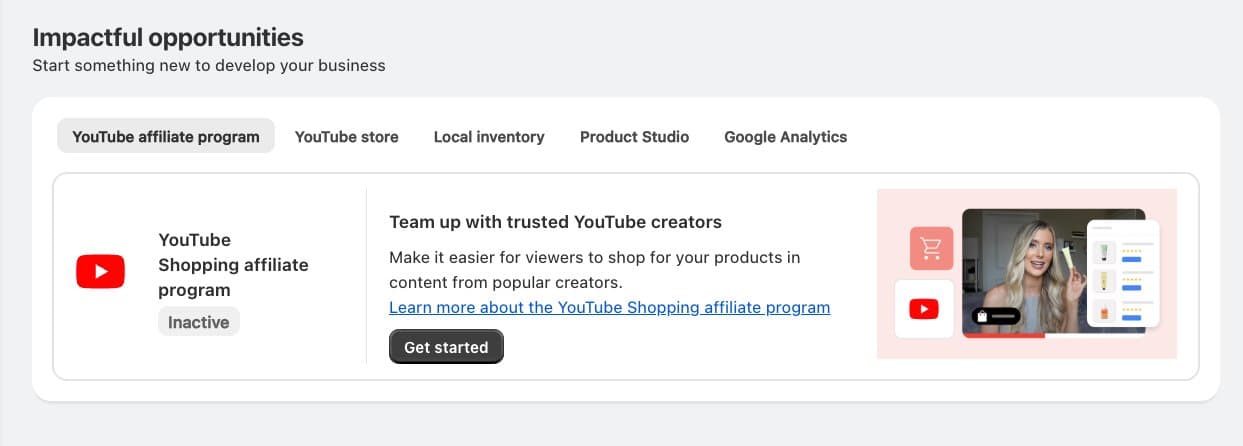
Task: Click the product list panel in promo image
Action: coord(1123,273)
